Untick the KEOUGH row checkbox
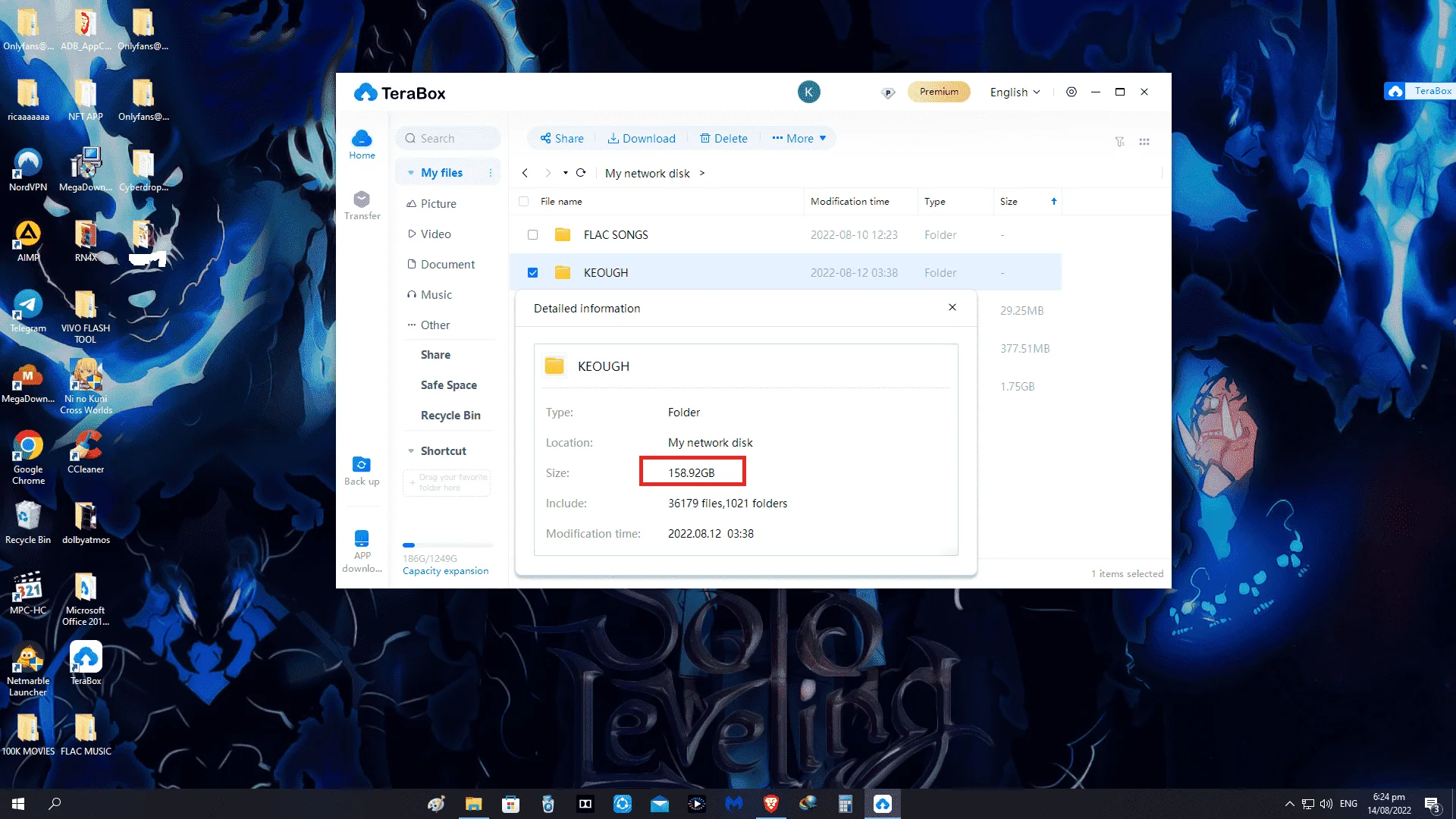 pyautogui.click(x=532, y=272)
